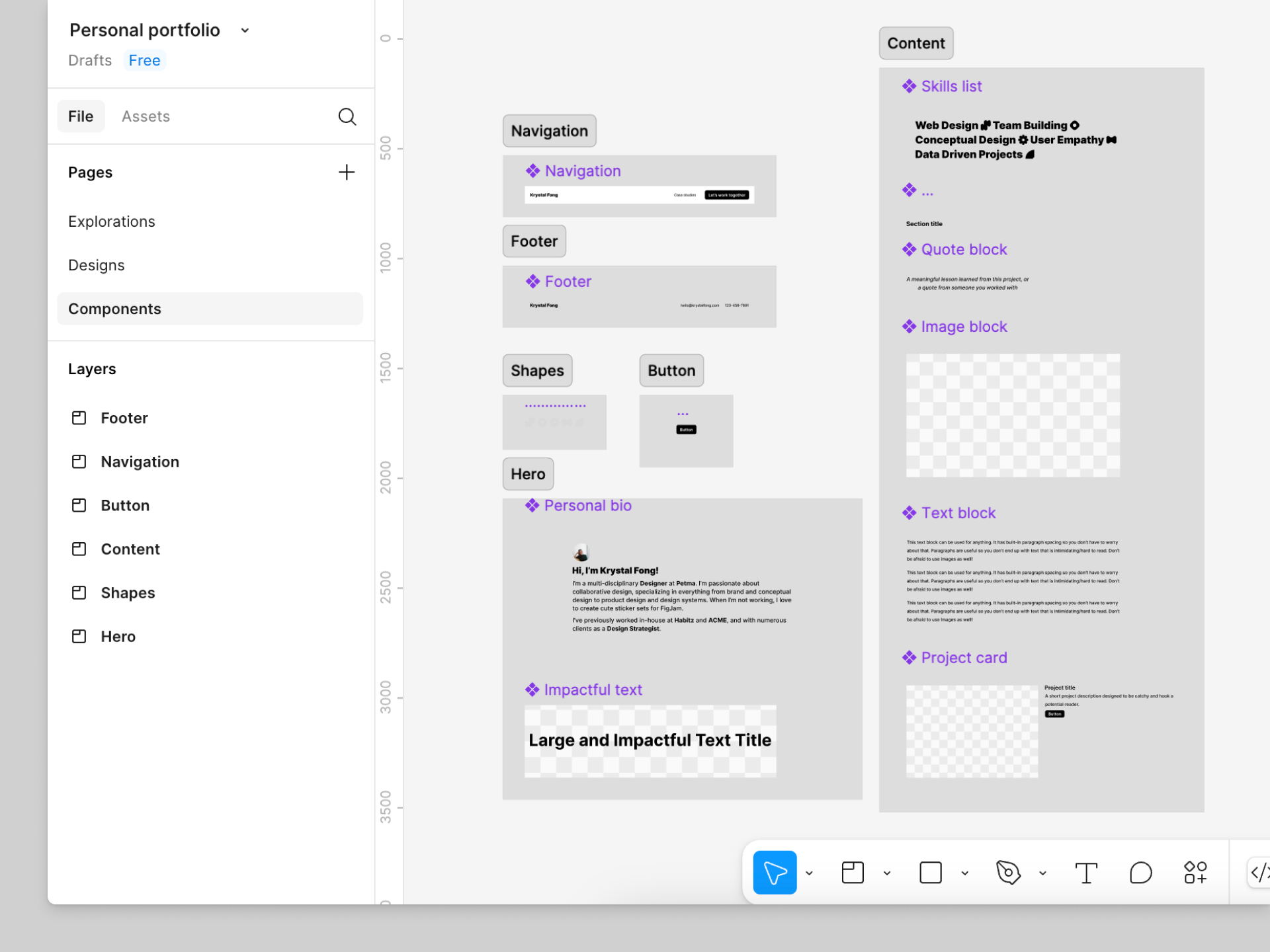1270x952 pixels.
Task: Open the Explorations page
Action: click(112, 221)
